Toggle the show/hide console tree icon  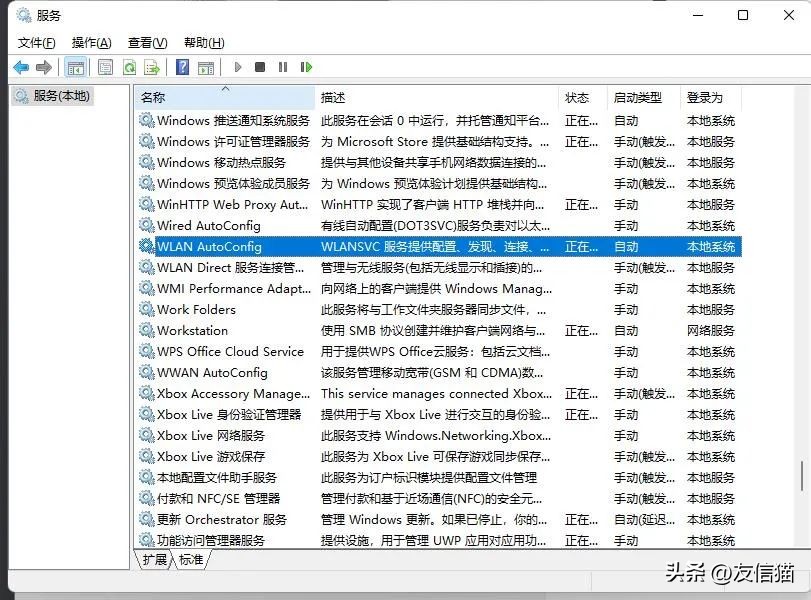(x=75, y=67)
